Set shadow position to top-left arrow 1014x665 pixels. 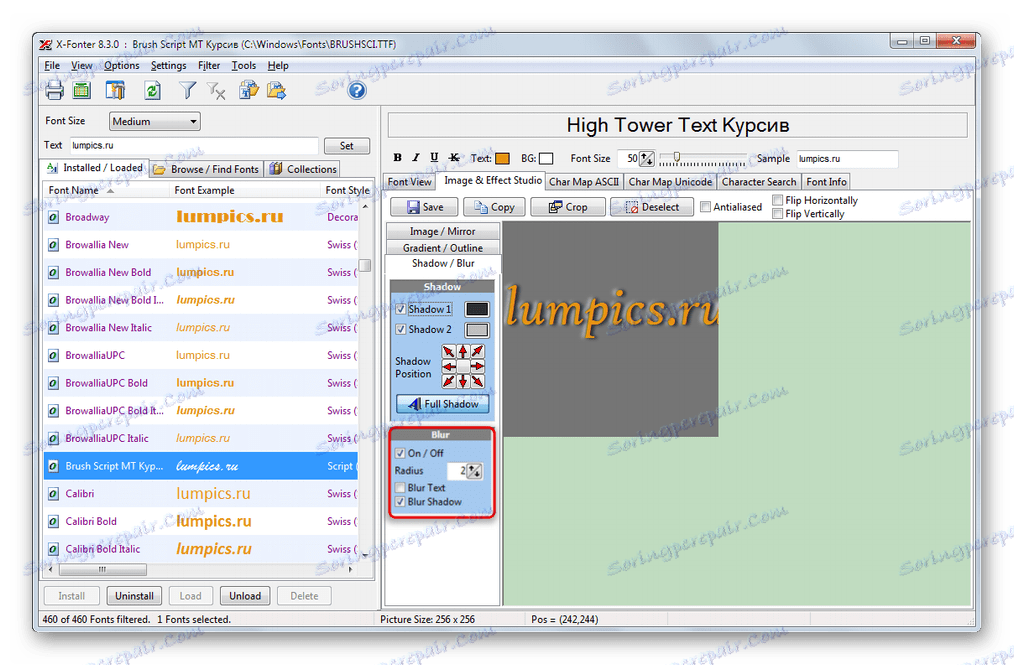click(x=449, y=351)
